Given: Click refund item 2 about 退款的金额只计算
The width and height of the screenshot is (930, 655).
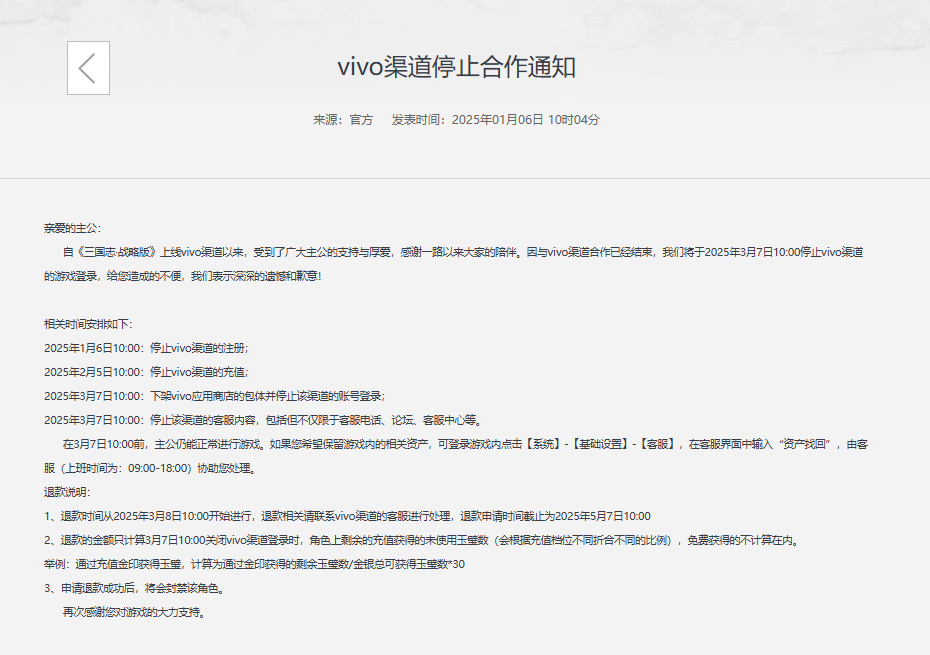Looking at the screenshot, I should coord(423,540).
